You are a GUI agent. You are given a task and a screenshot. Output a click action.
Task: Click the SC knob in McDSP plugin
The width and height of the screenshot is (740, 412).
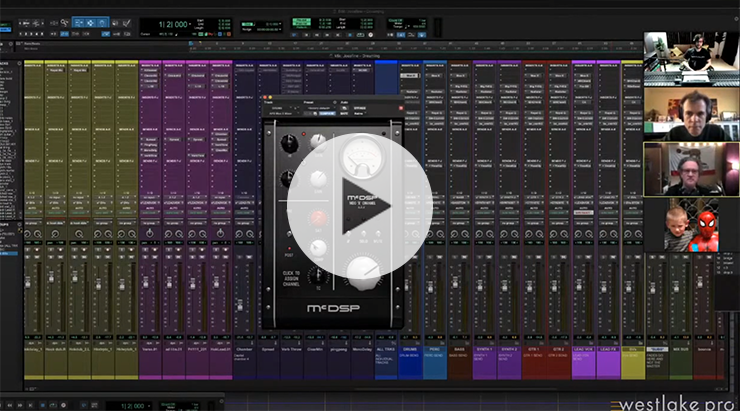coord(318,275)
